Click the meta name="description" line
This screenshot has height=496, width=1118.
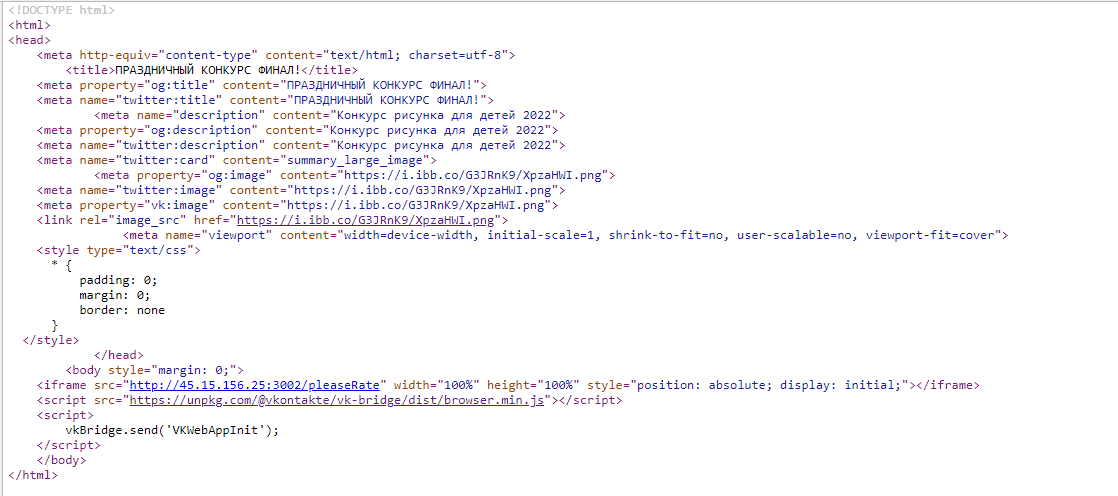tap(329, 115)
